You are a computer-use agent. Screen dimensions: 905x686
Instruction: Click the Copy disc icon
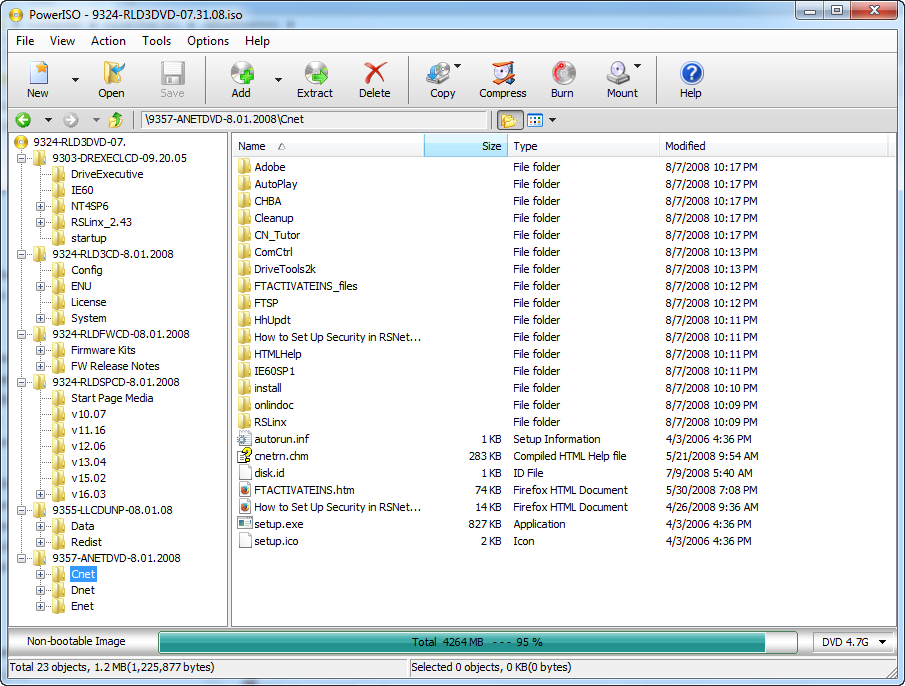point(439,73)
